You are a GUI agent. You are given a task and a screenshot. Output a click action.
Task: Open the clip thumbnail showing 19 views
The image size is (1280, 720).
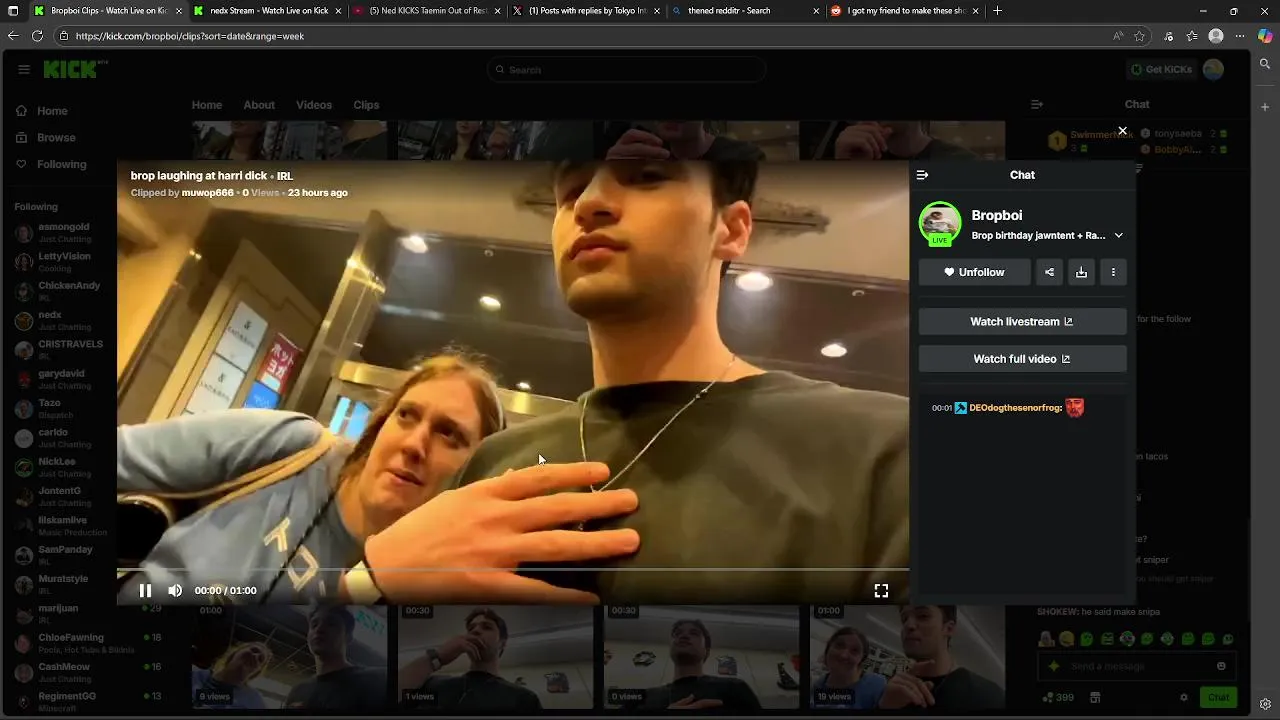(907, 656)
